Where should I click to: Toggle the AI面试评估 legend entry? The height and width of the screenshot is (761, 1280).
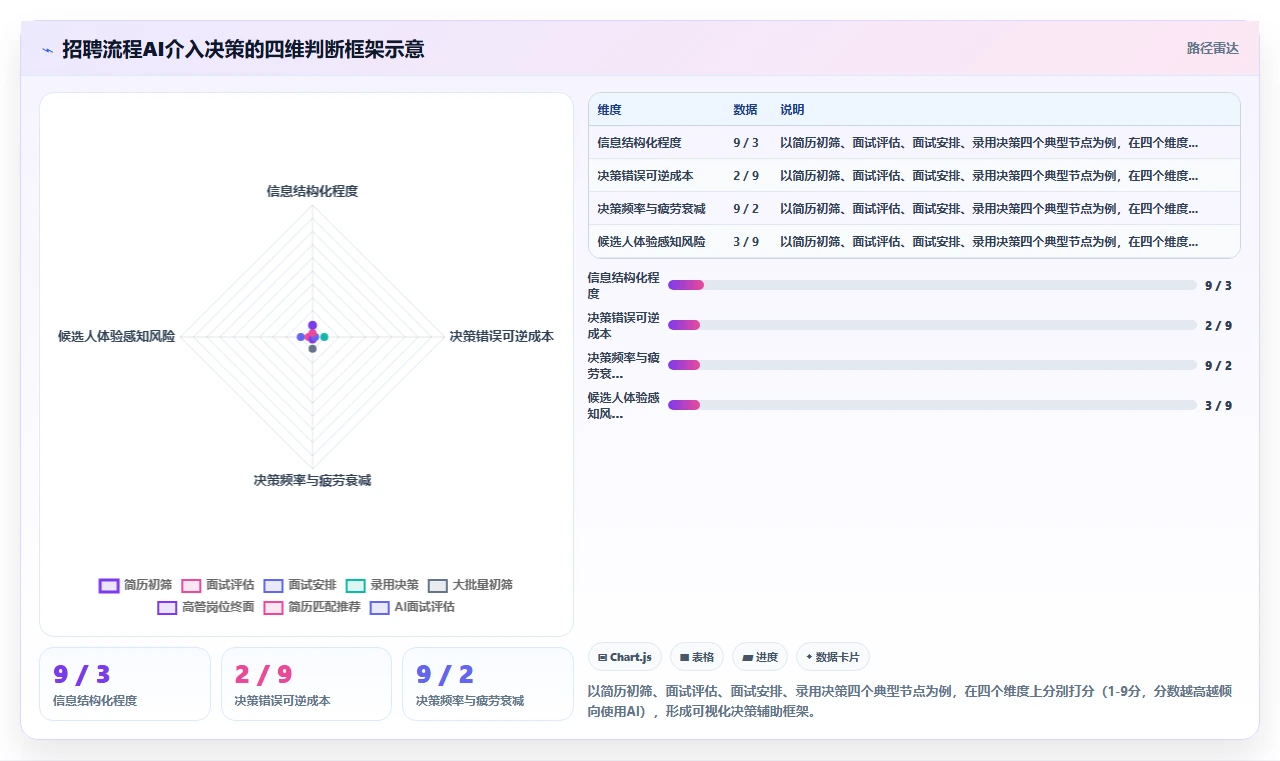(412, 607)
